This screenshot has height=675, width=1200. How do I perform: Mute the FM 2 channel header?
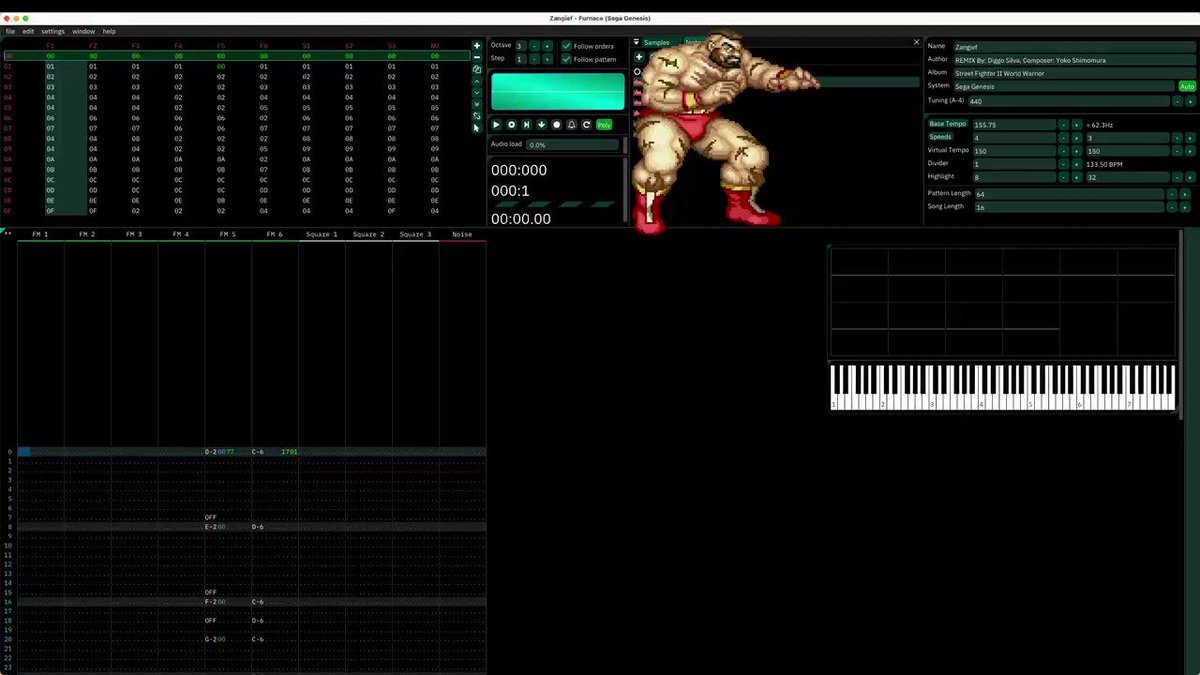coord(87,234)
